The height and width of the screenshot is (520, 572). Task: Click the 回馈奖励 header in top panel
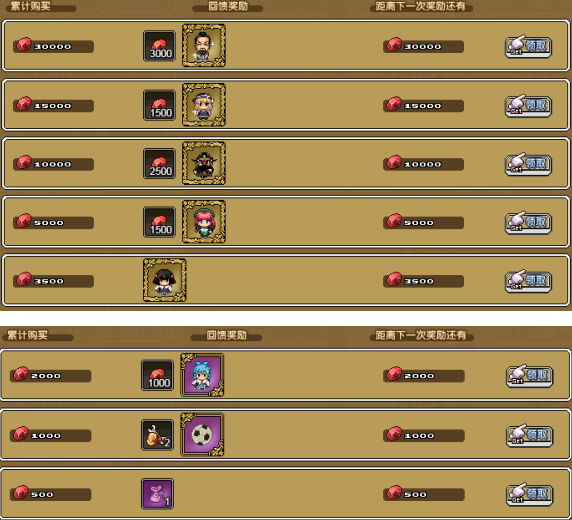tap(228, 6)
